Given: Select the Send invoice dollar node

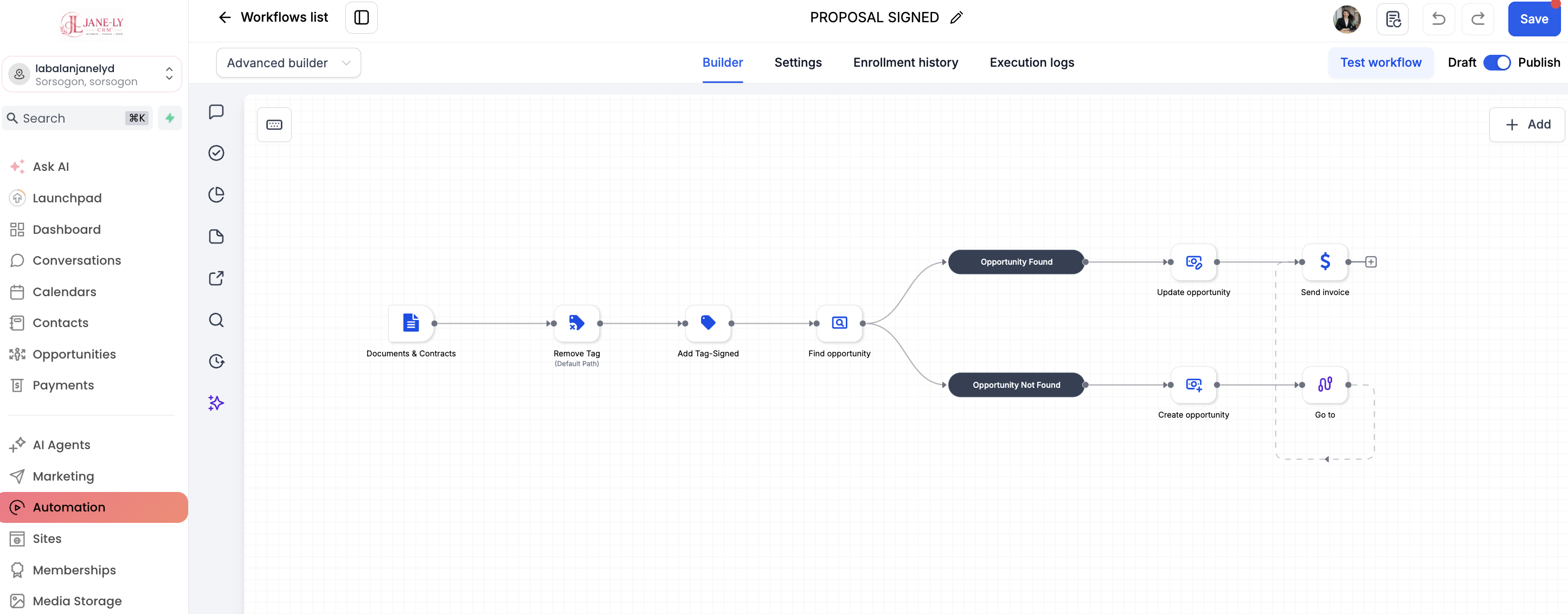Looking at the screenshot, I should pyautogui.click(x=1325, y=262).
